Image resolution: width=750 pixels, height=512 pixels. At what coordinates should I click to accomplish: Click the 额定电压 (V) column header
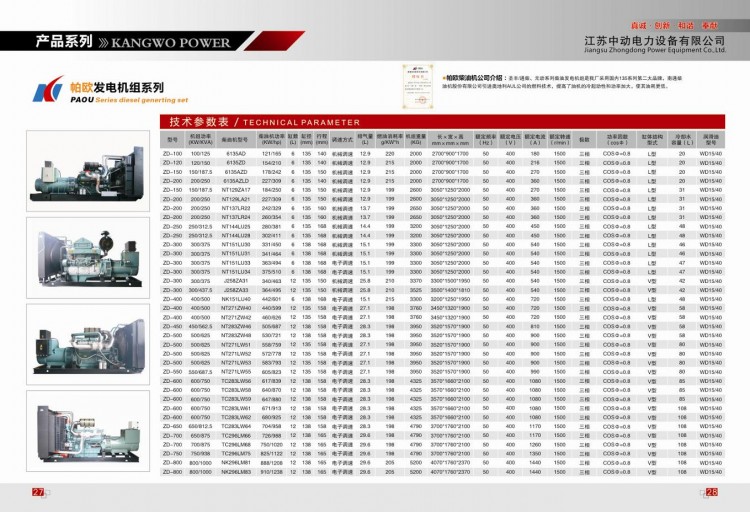click(510, 139)
